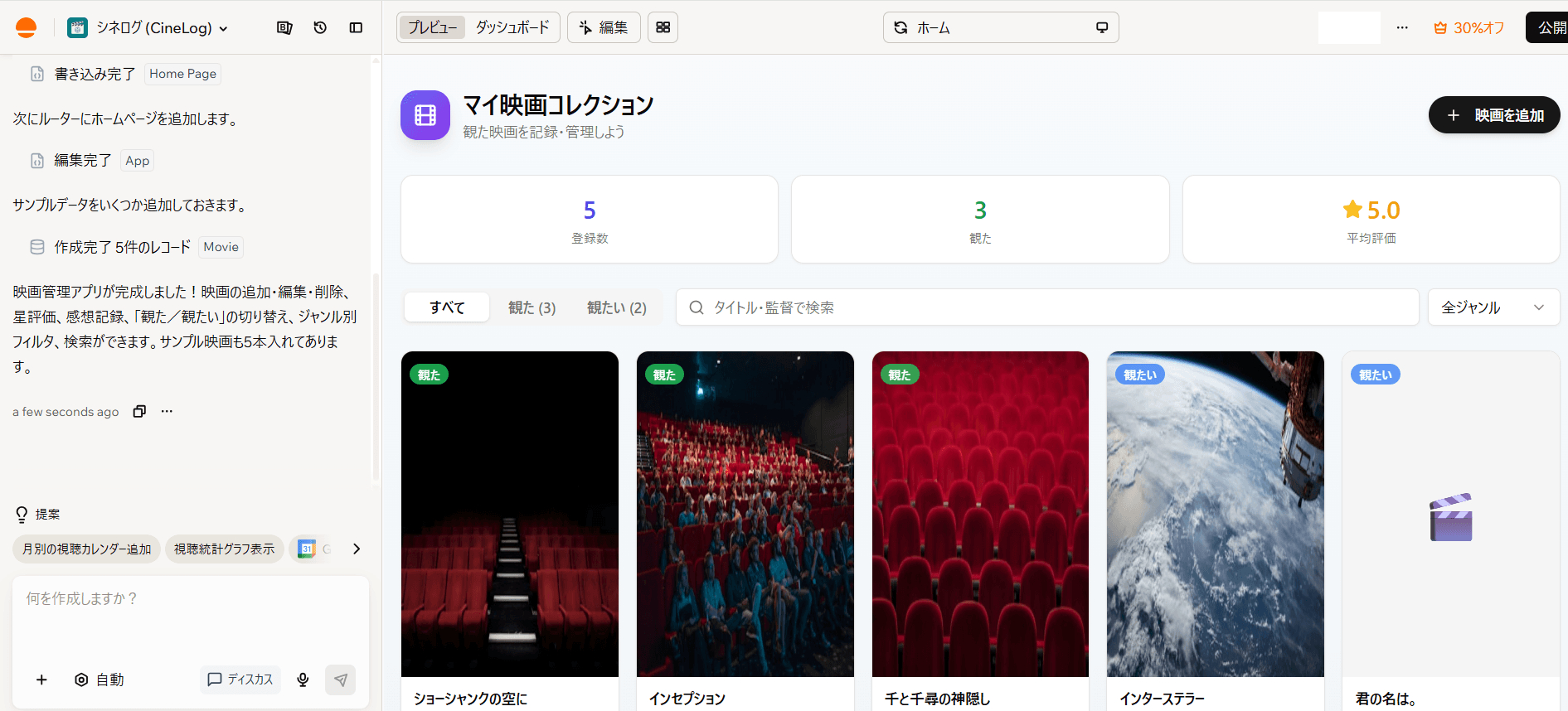Viewport: 1568px width, 711px height.
Task: Click 観た badge on ショーシャンクの空に card
Action: (x=429, y=375)
